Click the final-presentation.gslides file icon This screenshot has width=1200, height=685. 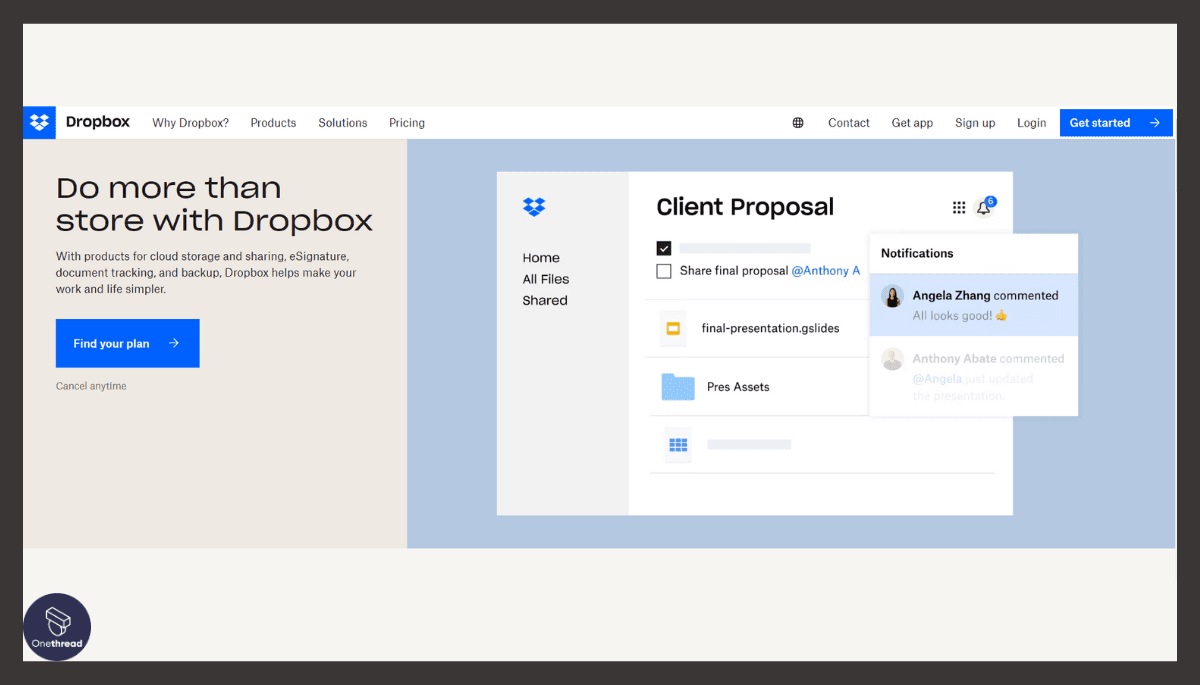pos(672,328)
